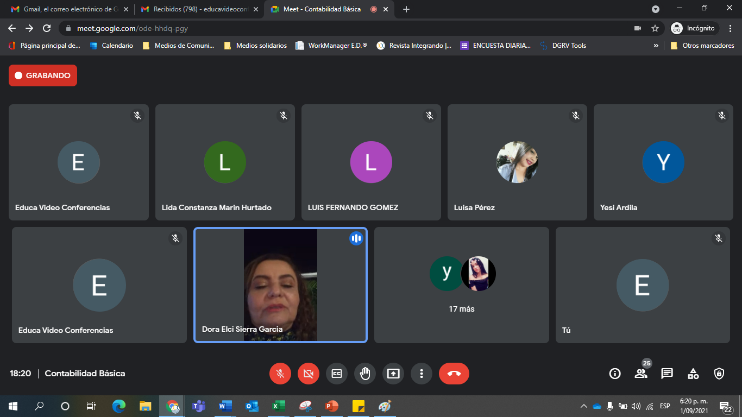Screen dimensions: 742x417
Task: Open the Activities panel
Action: coord(693,373)
